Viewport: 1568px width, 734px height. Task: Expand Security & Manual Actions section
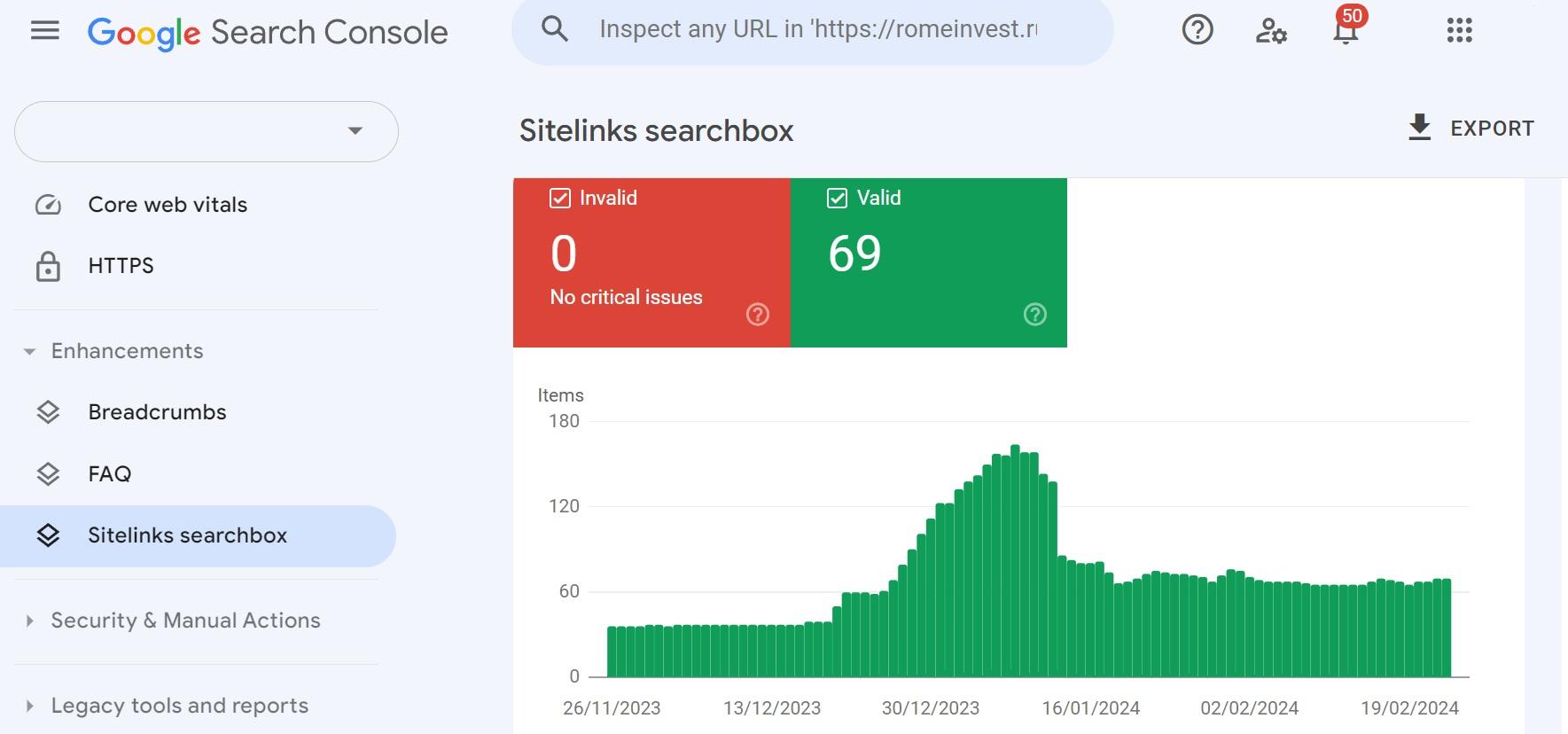pos(30,621)
